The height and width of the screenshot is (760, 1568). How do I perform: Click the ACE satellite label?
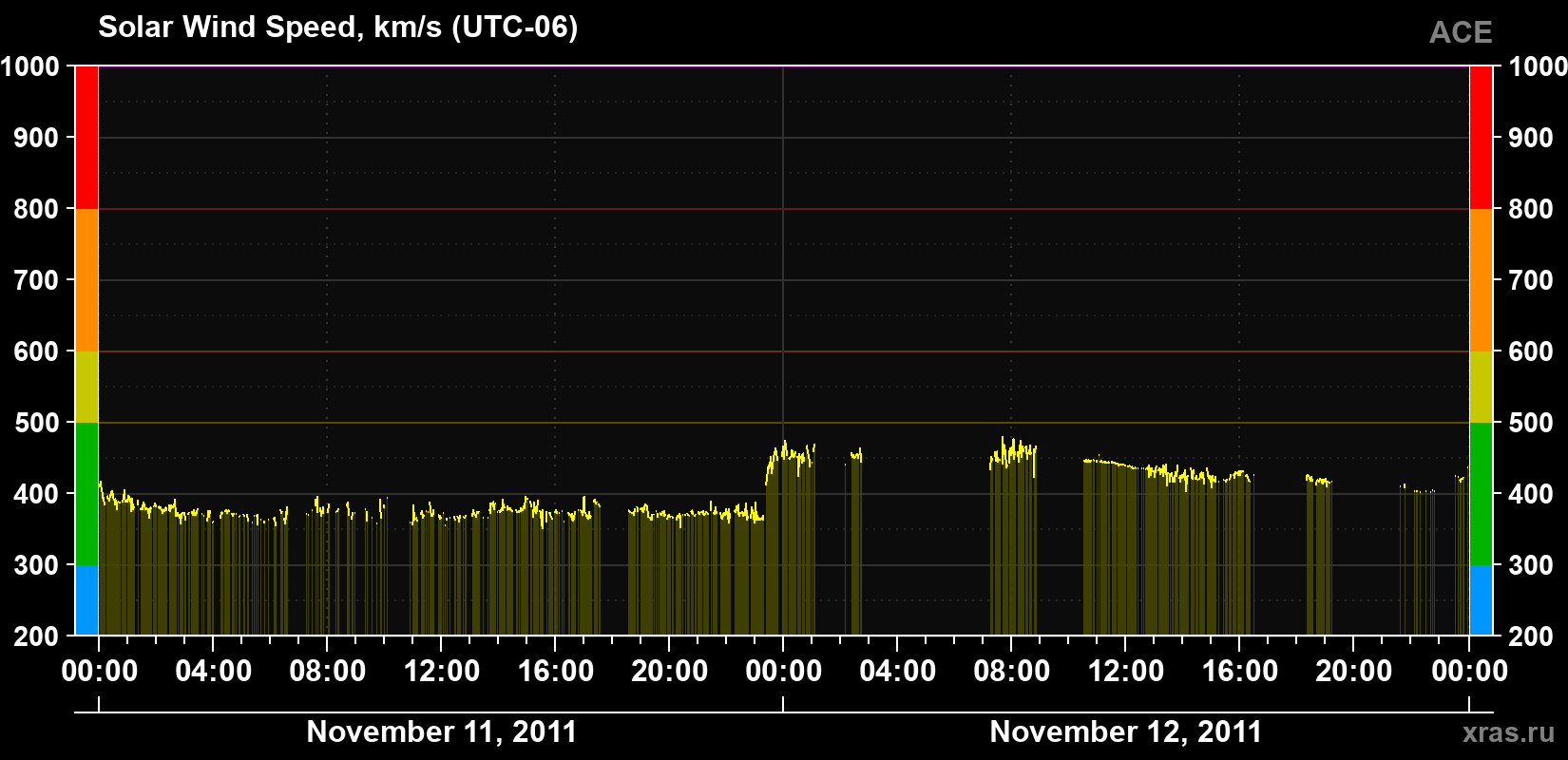coord(1461,32)
